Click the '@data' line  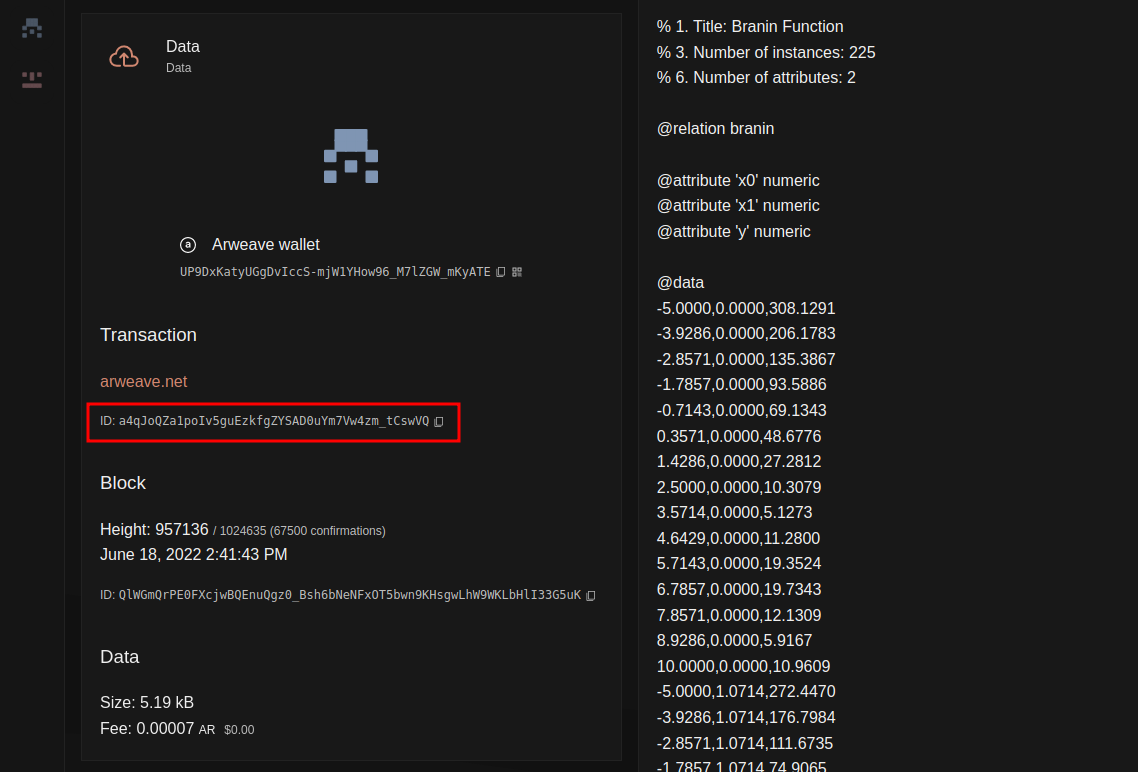tap(680, 282)
